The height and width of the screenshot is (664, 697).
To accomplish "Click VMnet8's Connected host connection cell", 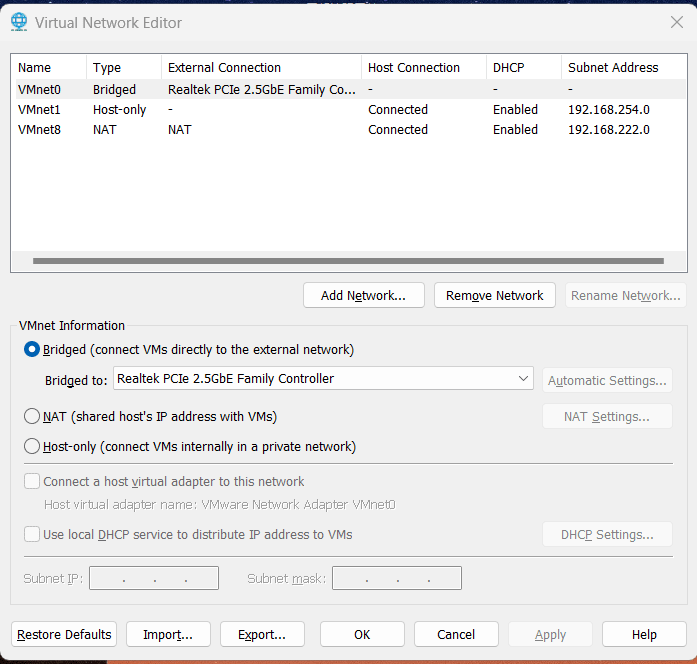I will [x=398, y=129].
